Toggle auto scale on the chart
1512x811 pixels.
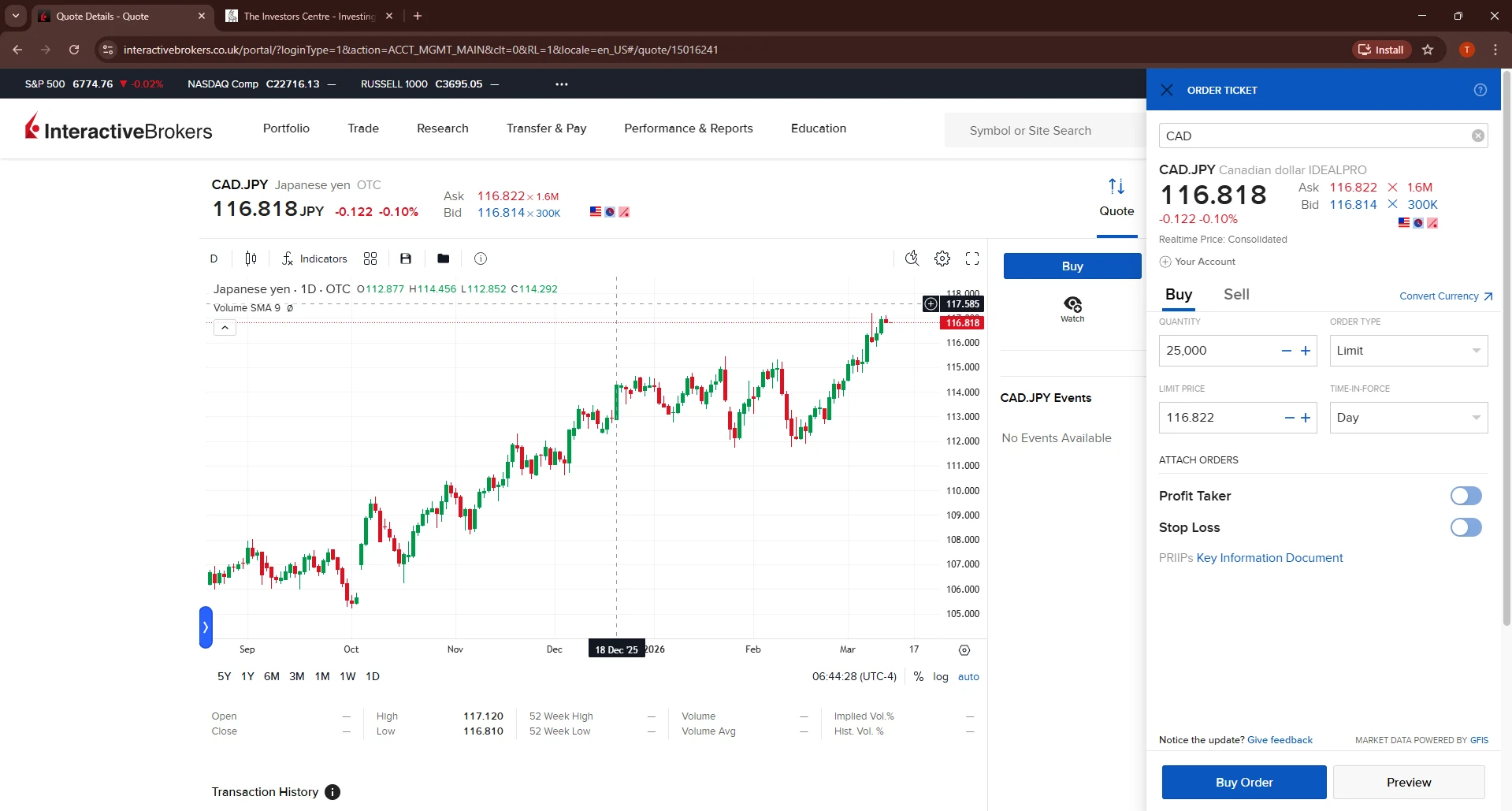click(968, 677)
